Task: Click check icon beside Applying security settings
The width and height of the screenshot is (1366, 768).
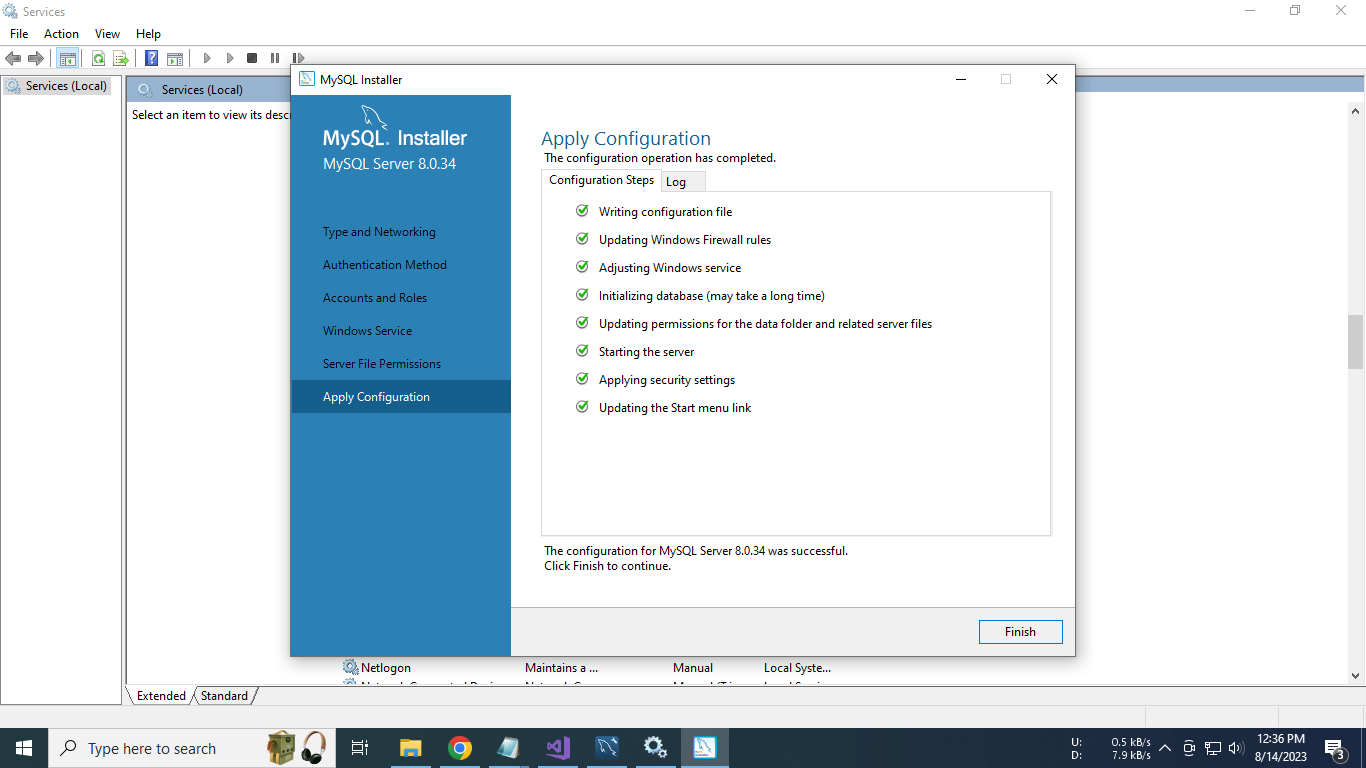Action: point(582,379)
